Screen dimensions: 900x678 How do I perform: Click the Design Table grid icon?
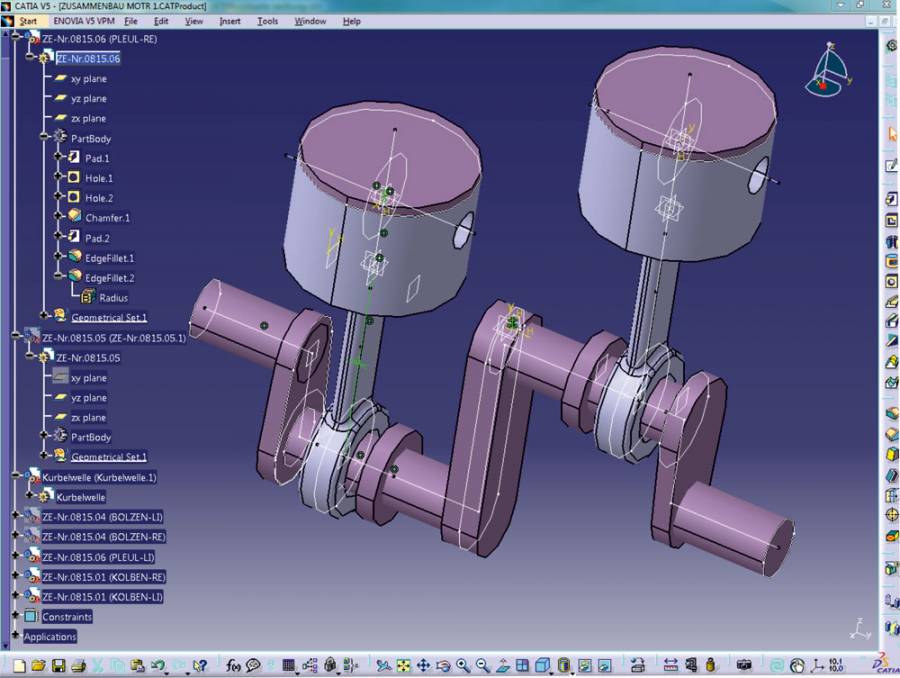point(289,665)
